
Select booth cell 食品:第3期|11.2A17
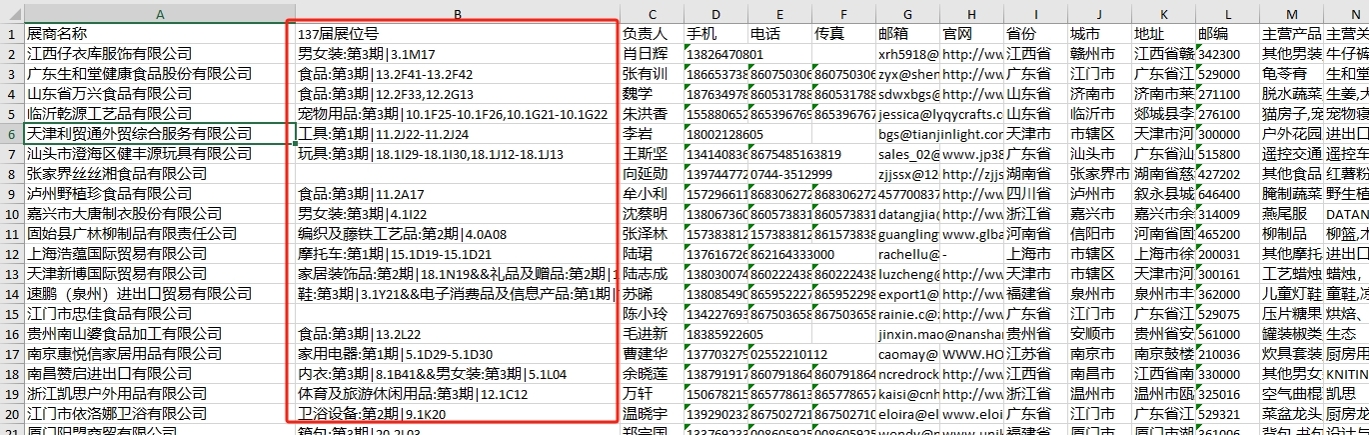[457, 193]
